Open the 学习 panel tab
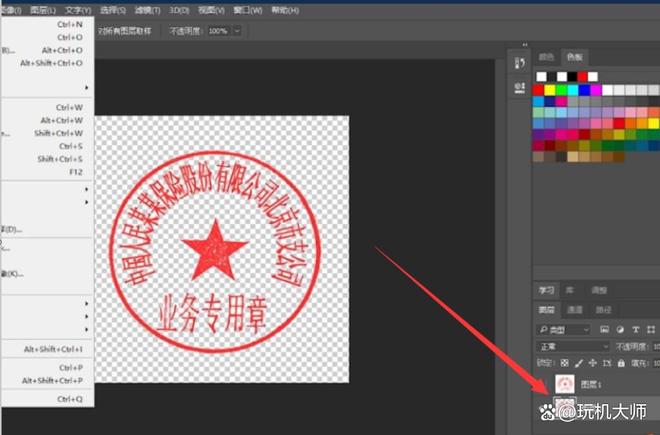660x435 pixels. point(545,289)
